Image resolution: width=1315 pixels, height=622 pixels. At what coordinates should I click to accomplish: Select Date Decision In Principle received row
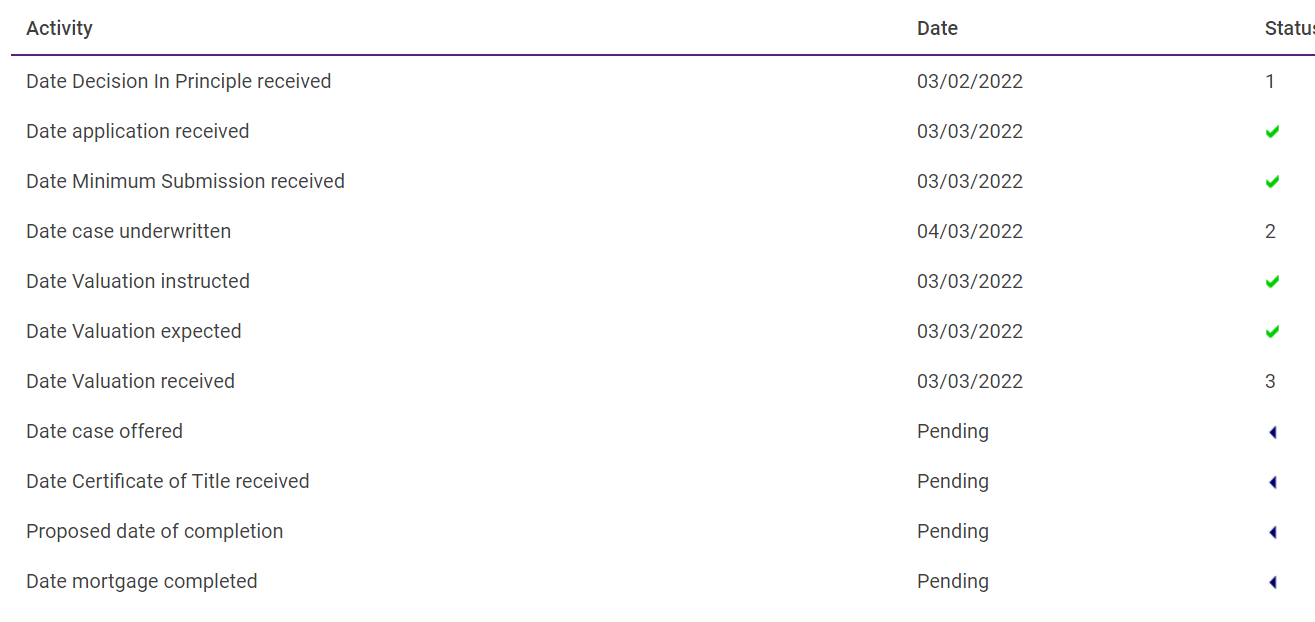point(663,81)
